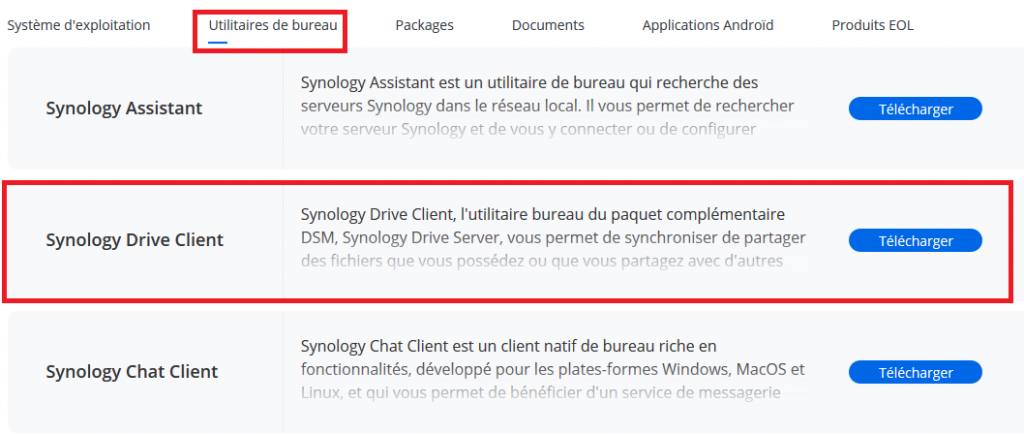Go to Applications Androïd tab
This screenshot has width=1024, height=434.
pyautogui.click(x=708, y=25)
